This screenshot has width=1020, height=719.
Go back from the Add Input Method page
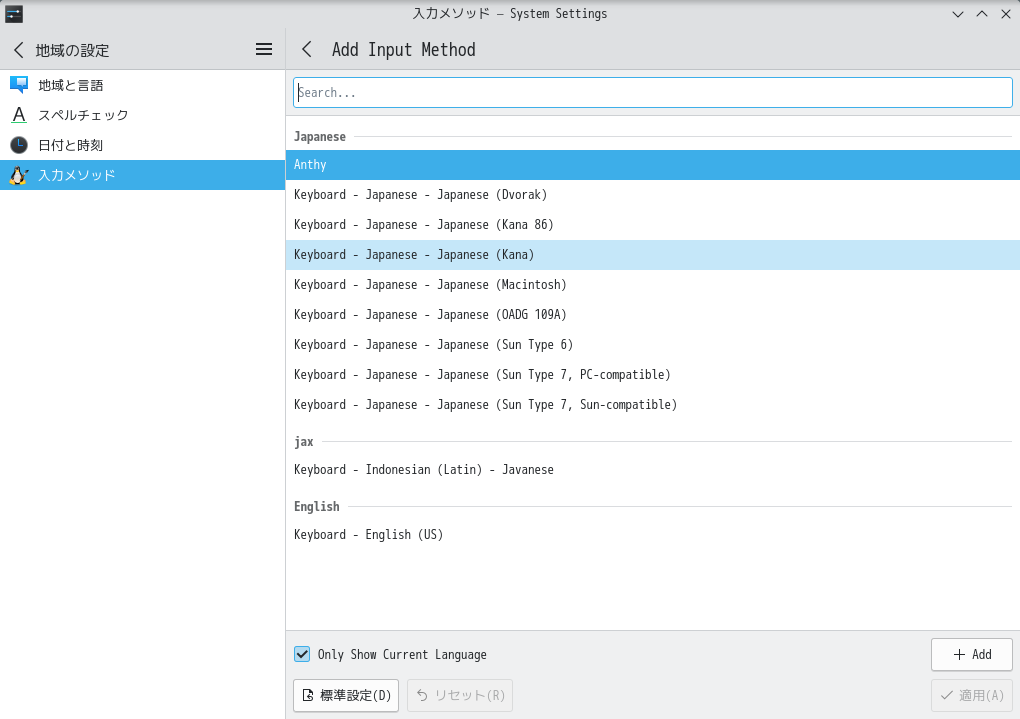pyautogui.click(x=307, y=49)
